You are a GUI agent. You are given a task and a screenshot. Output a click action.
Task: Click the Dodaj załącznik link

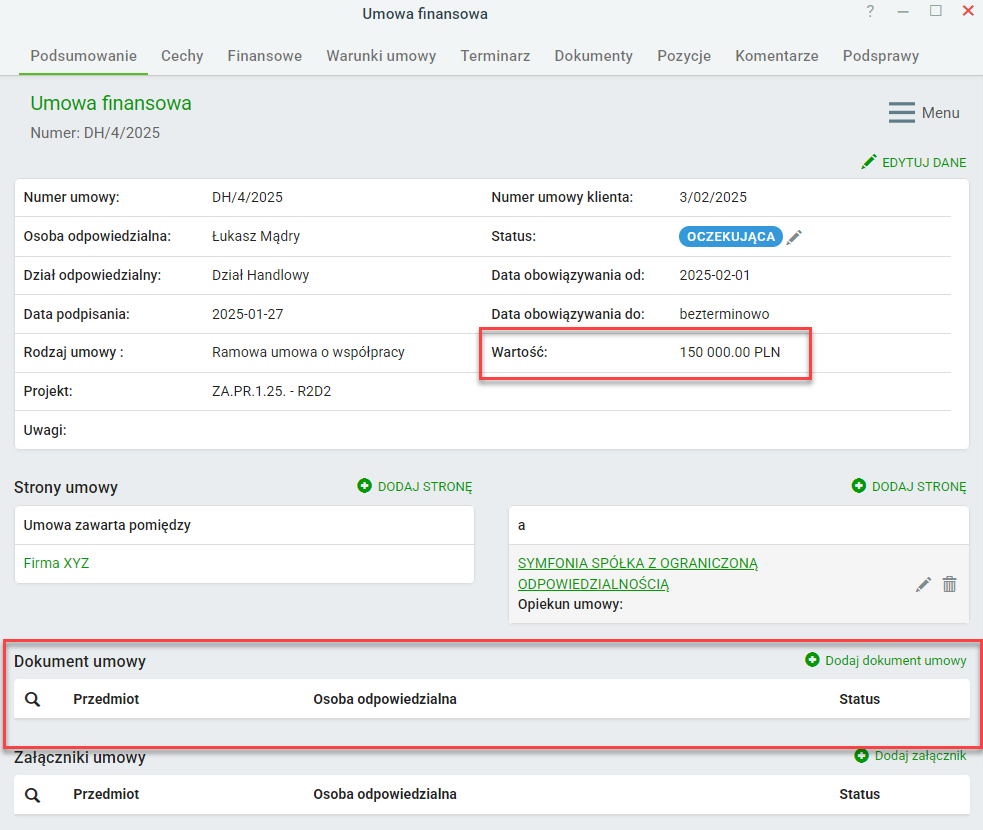pos(920,756)
